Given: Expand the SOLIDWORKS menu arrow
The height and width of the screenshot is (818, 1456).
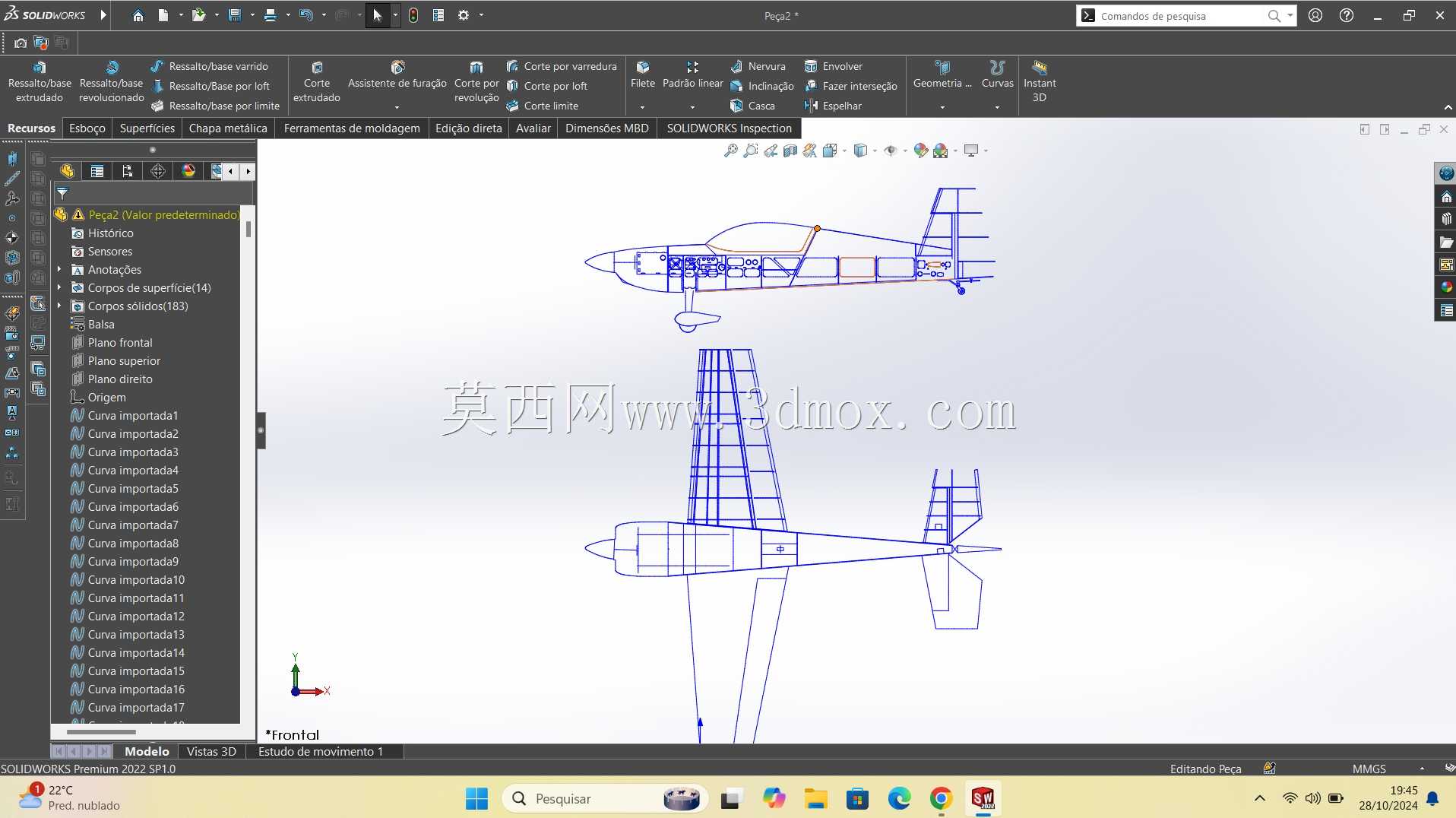Looking at the screenshot, I should click(x=103, y=15).
